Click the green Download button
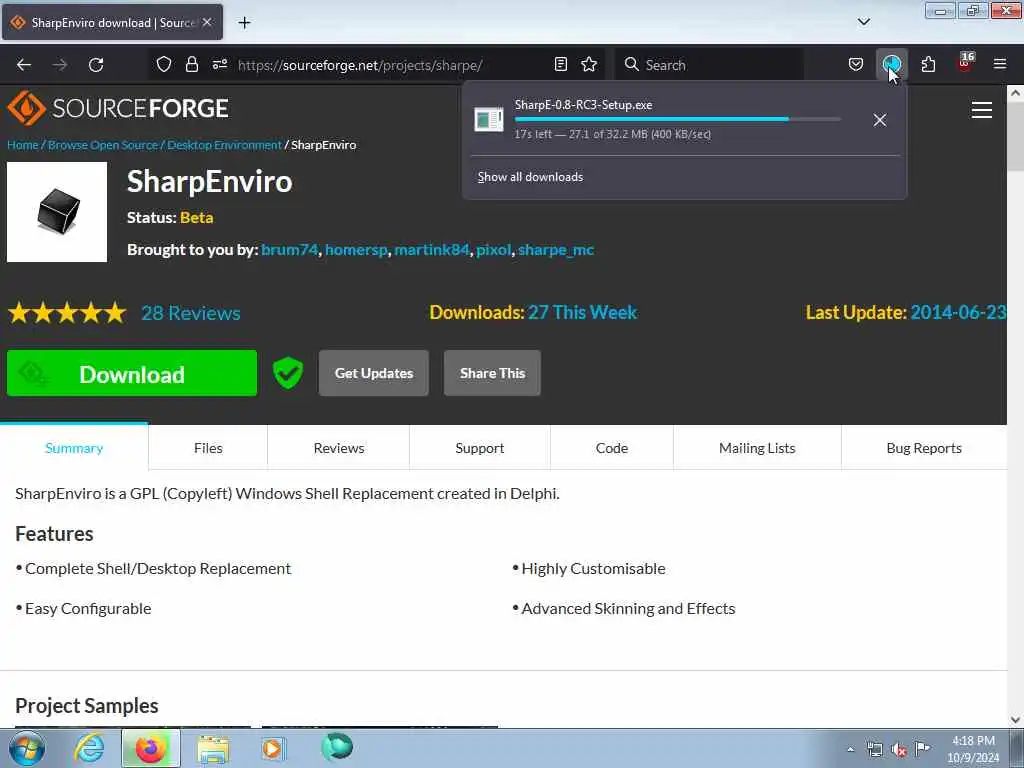 tap(132, 373)
